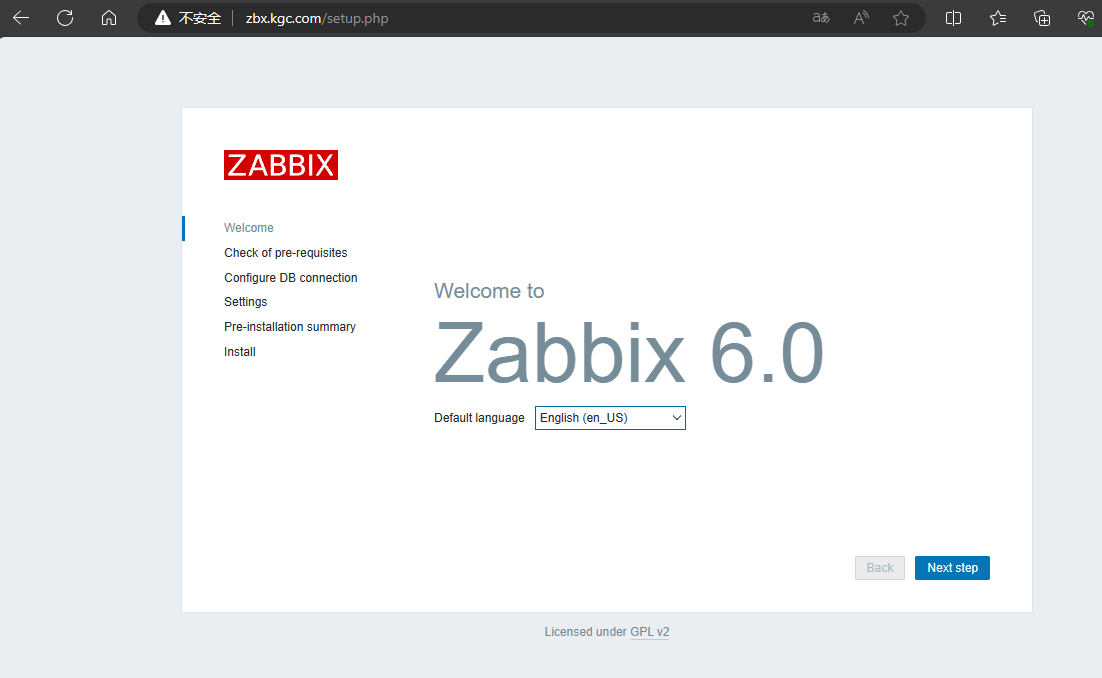Click the Welcome to heading text
Viewport: 1102px width, 678px height.
coord(489,291)
